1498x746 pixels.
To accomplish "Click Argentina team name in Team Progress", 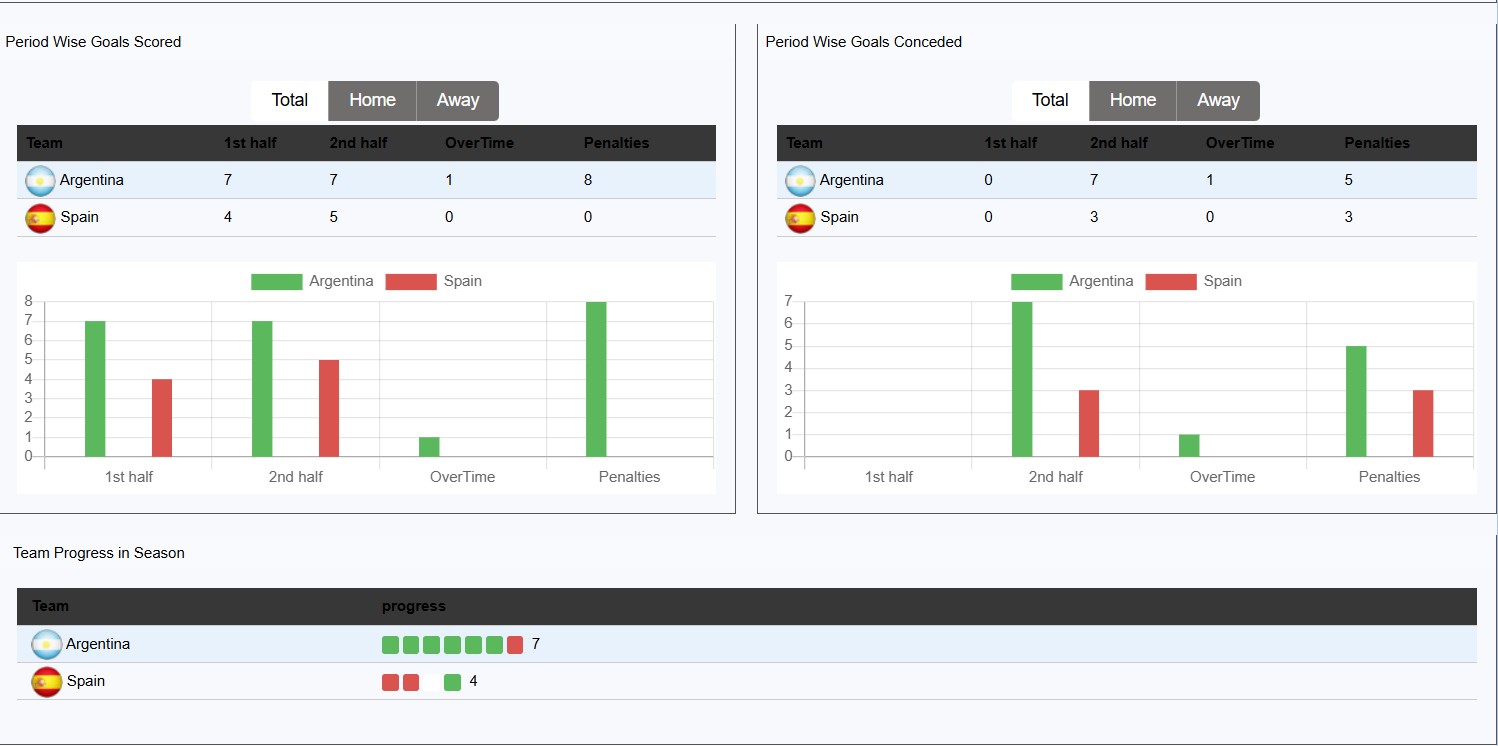I will 98,644.
